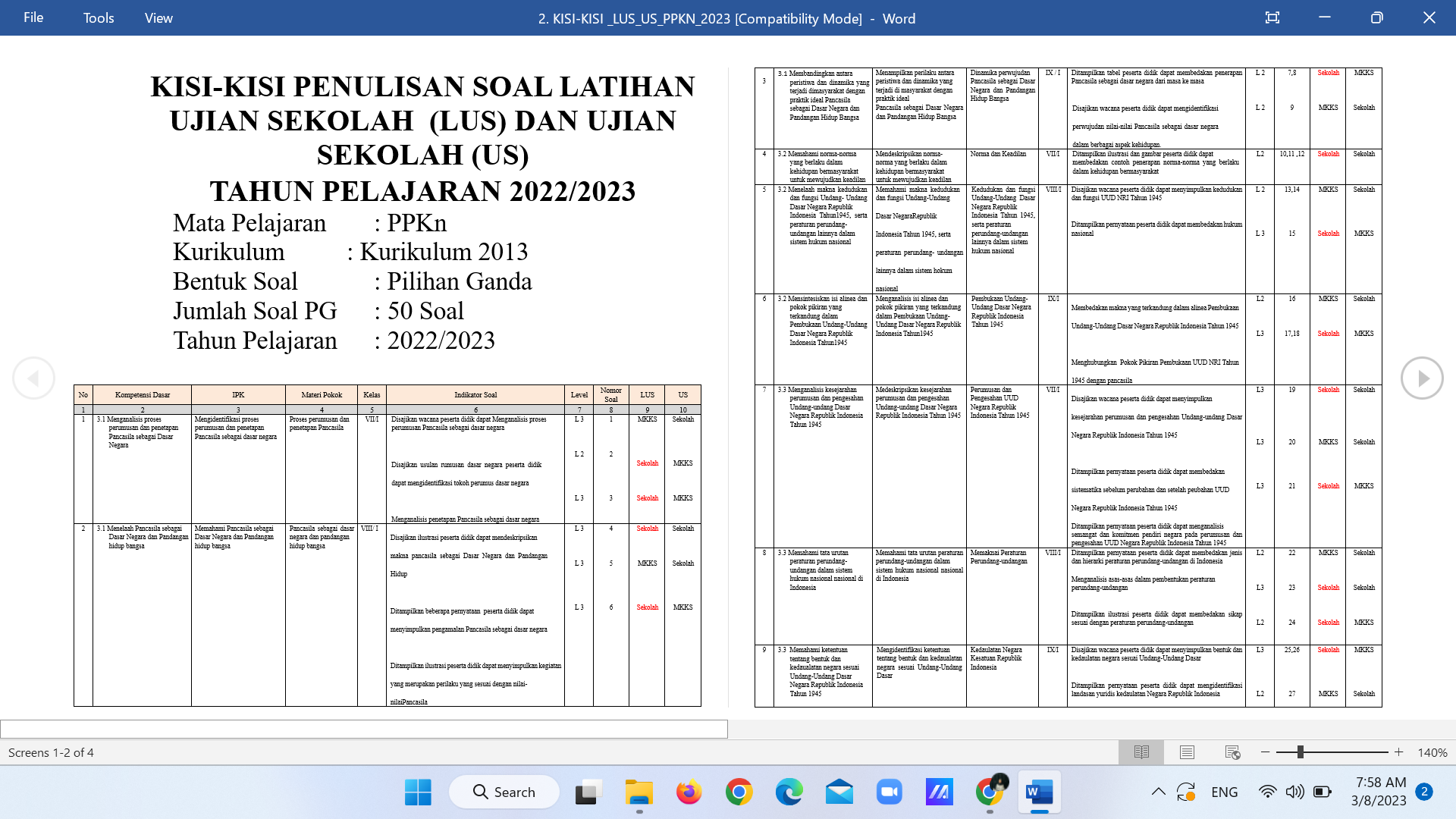Switch to Web Layout view

coord(1232,752)
